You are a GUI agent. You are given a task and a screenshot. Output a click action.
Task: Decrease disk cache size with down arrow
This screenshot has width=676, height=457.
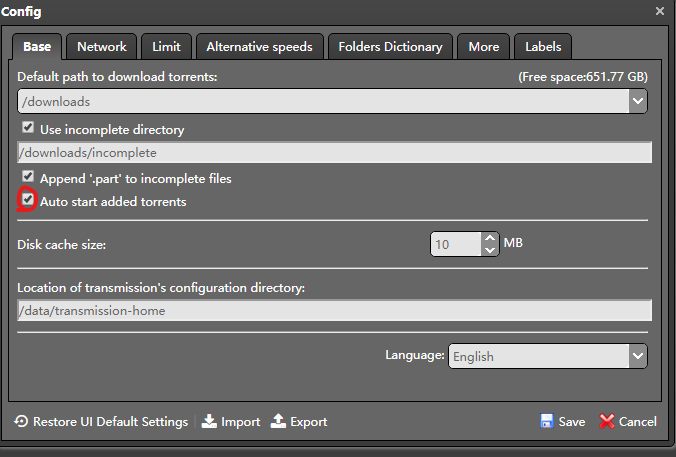tap(490, 250)
